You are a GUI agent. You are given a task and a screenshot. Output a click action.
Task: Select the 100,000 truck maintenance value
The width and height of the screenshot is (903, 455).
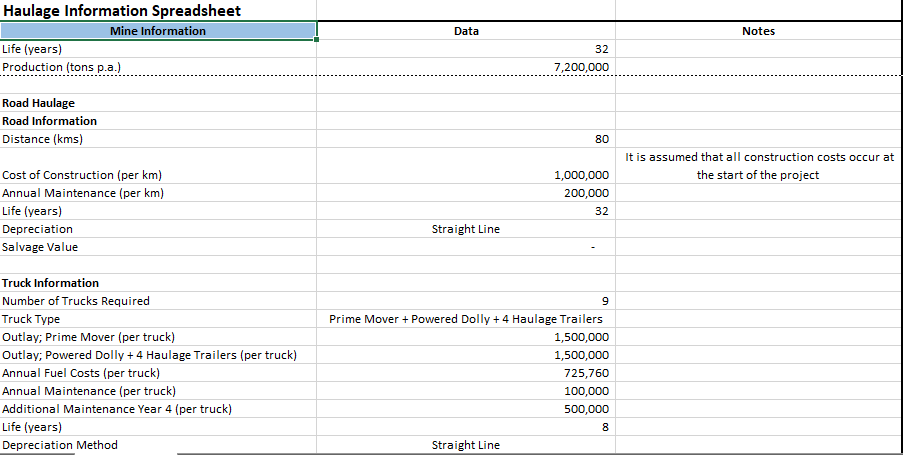click(x=586, y=391)
